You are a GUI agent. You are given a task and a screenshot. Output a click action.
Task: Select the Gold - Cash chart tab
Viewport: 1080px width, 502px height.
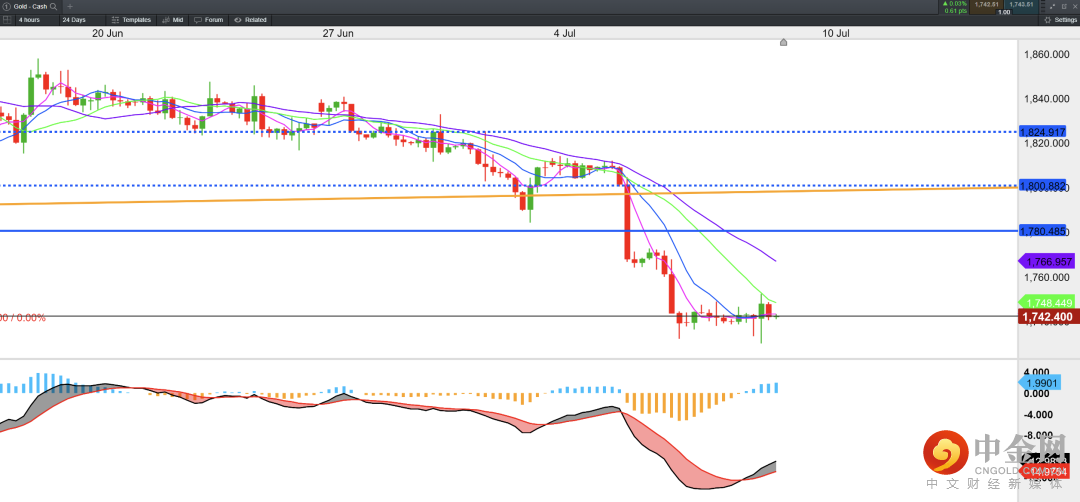pos(30,6)
